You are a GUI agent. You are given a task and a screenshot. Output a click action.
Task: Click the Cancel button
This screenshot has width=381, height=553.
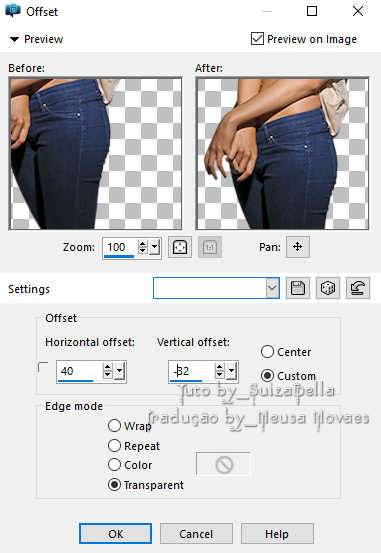[x=196, y=534]
